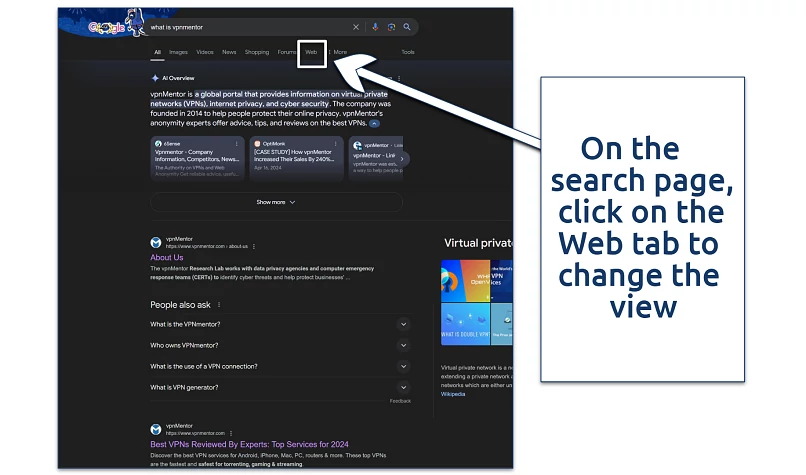This screenshot has width=806, height=475.
Task: Open 'Best VPNs Reviewed By Experts' result
Action: coord(249,444)
